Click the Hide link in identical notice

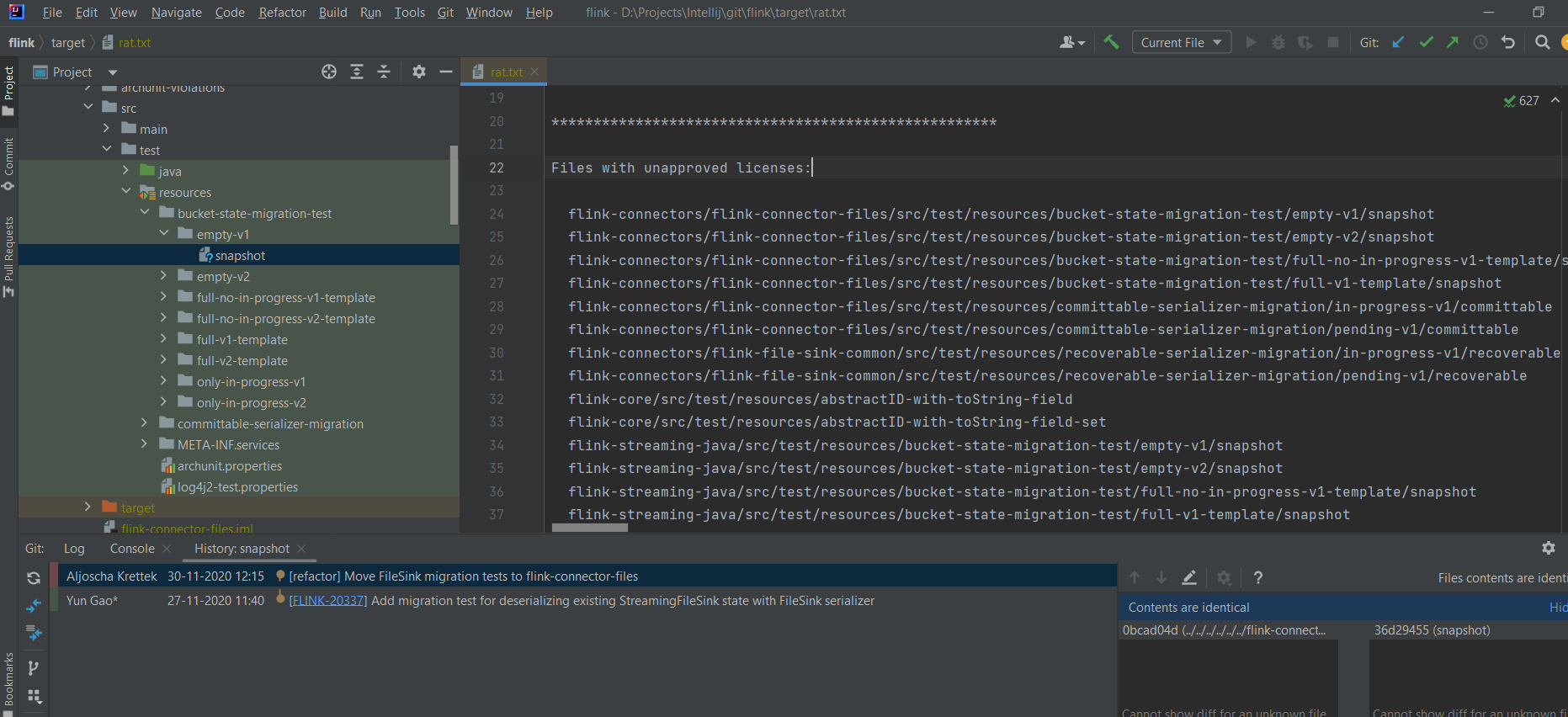(1558, 607)
